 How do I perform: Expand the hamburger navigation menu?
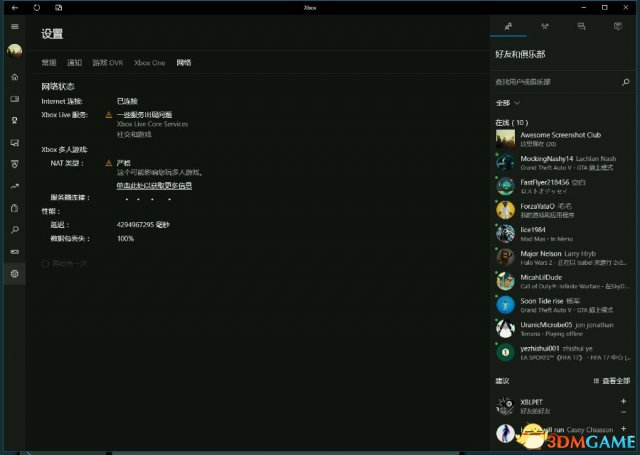15,27
